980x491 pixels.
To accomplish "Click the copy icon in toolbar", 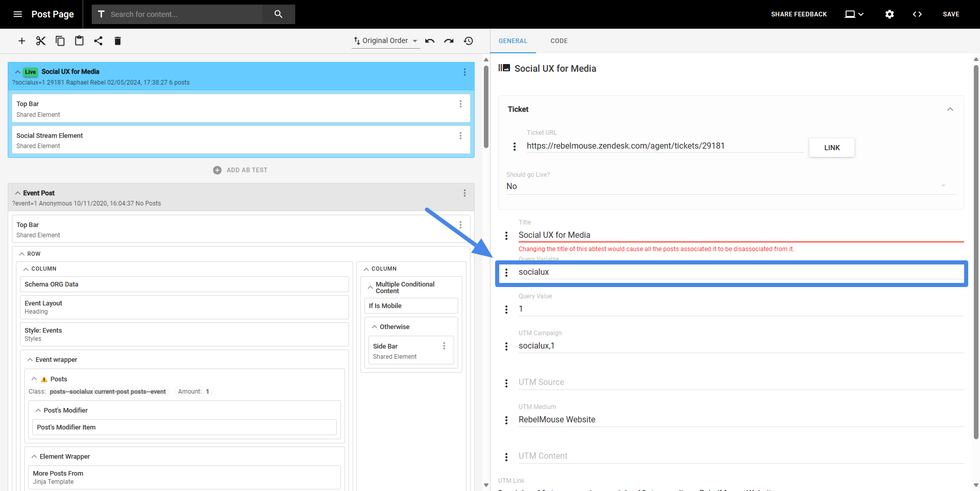I will [x=60, y=41].
